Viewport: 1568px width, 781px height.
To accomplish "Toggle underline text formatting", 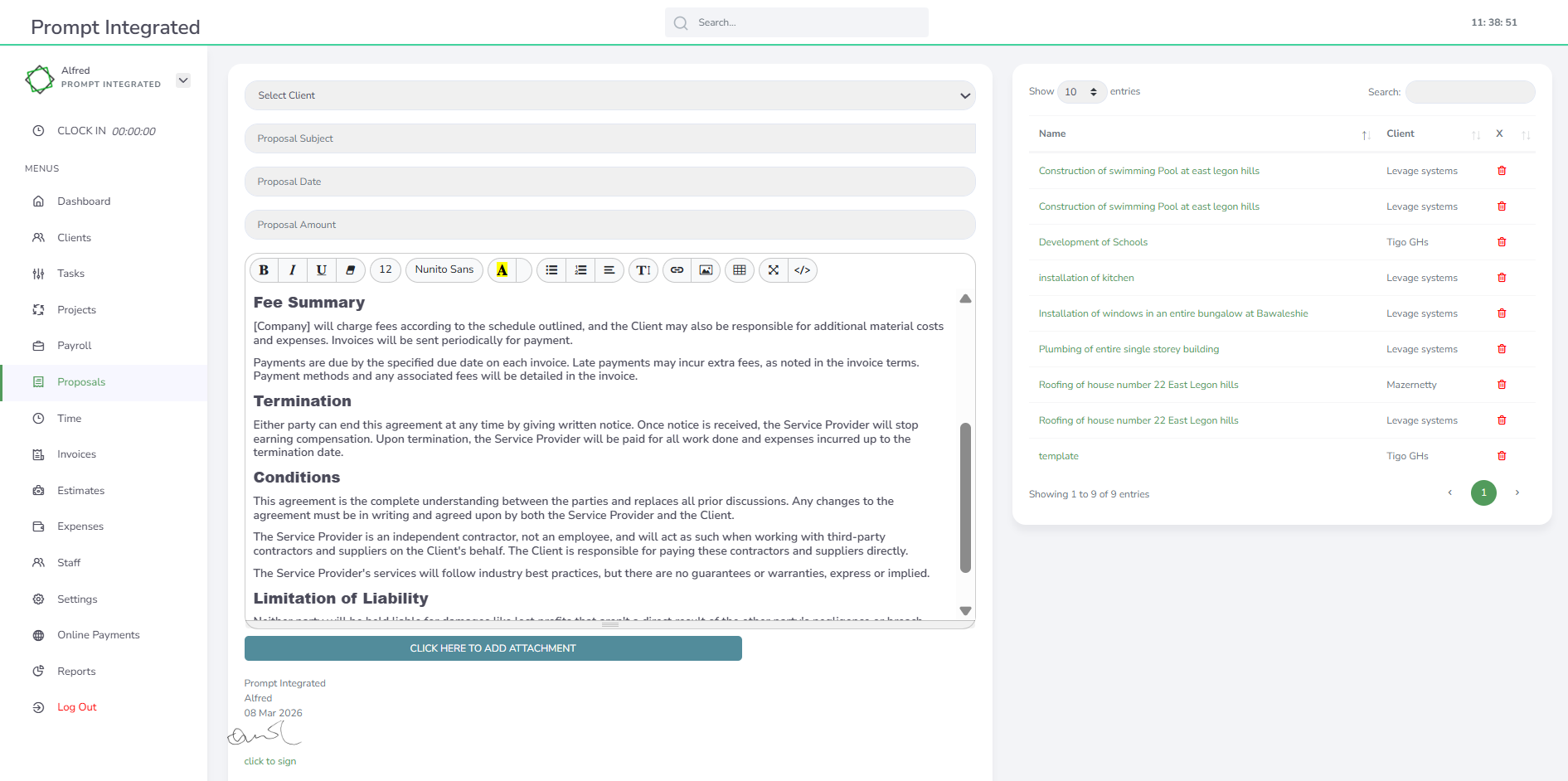I will [x=322, y=270].
